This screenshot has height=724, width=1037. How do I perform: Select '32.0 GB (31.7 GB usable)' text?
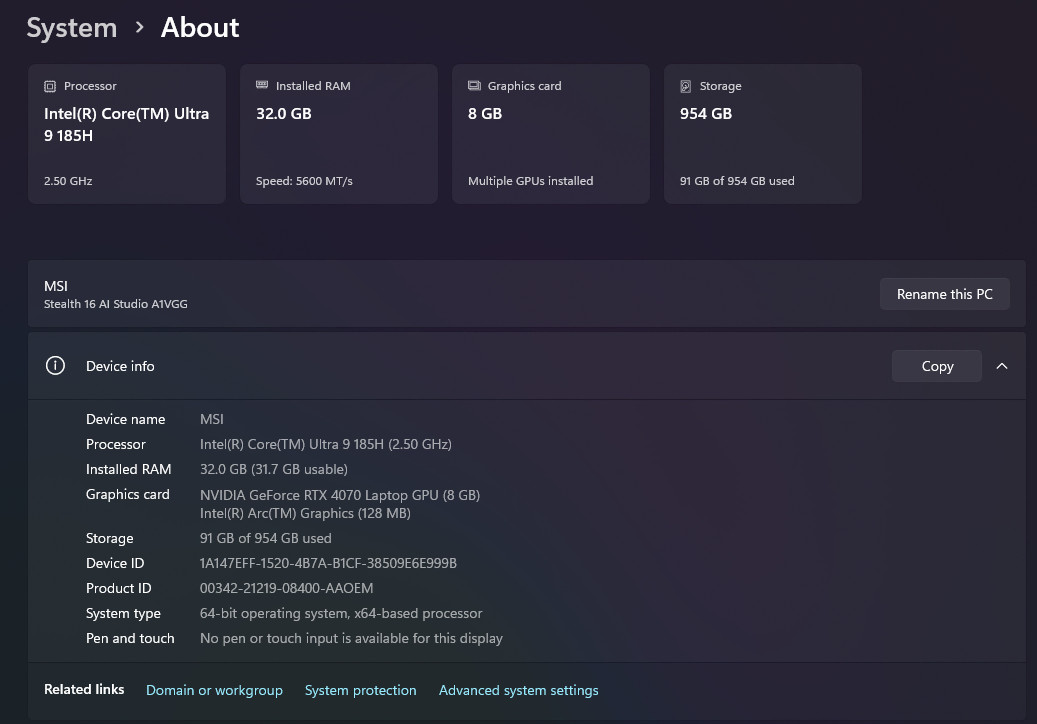274,469
